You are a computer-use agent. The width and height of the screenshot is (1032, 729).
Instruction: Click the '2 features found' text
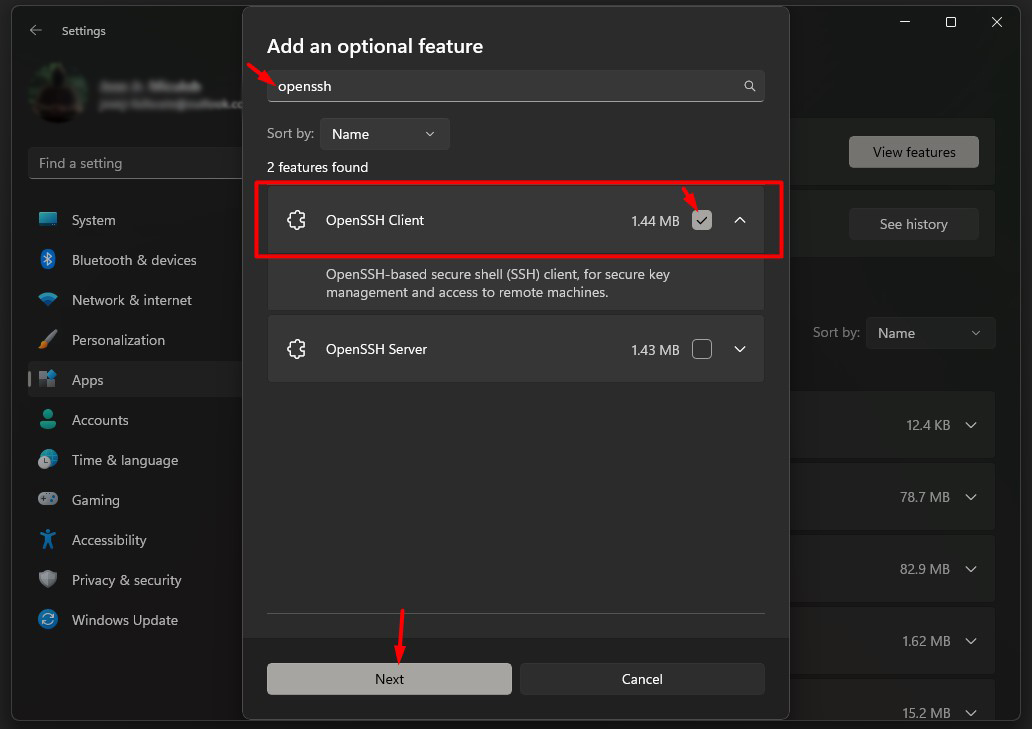317,167
